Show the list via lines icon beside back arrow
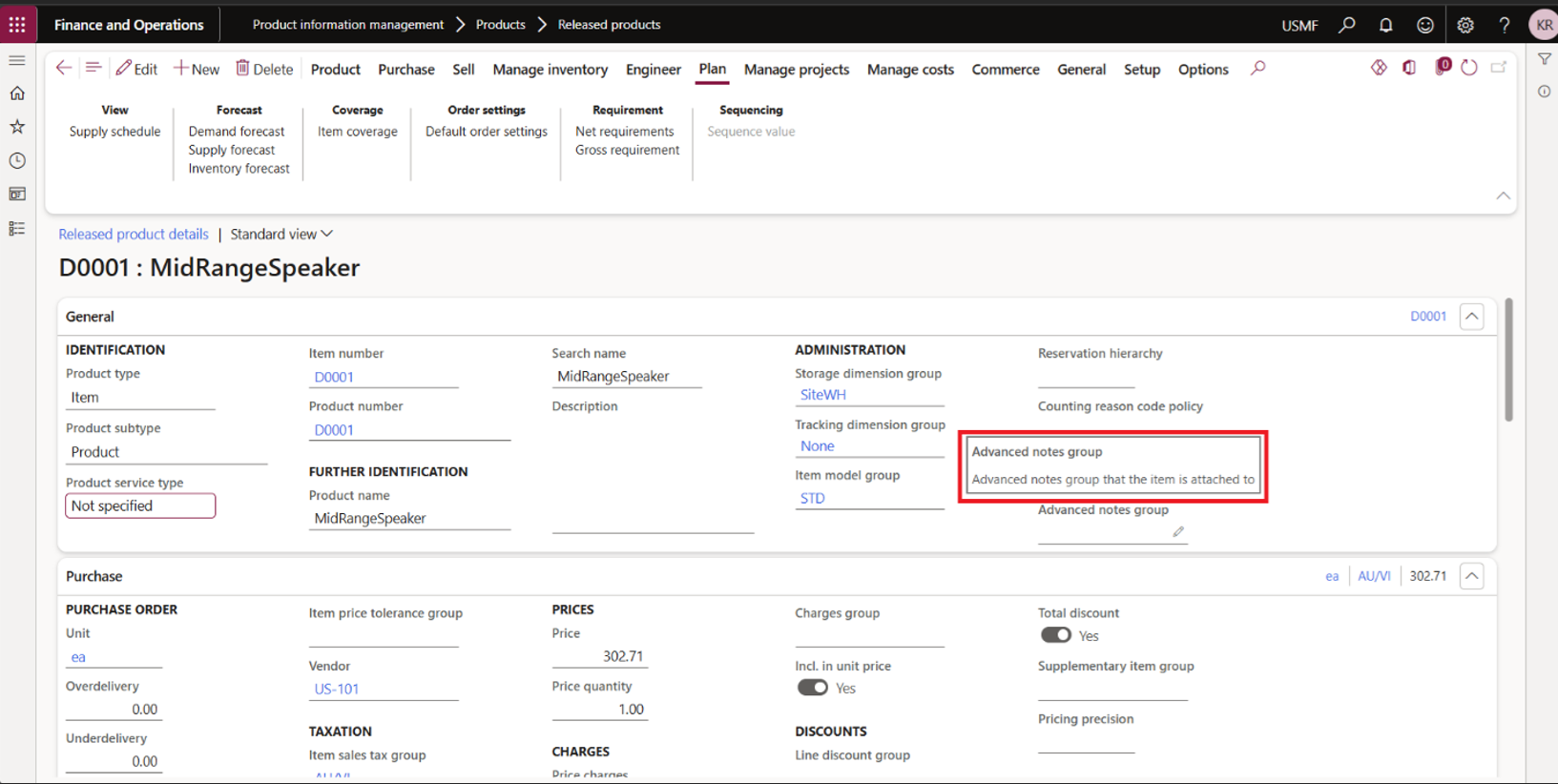 point(93,68)
